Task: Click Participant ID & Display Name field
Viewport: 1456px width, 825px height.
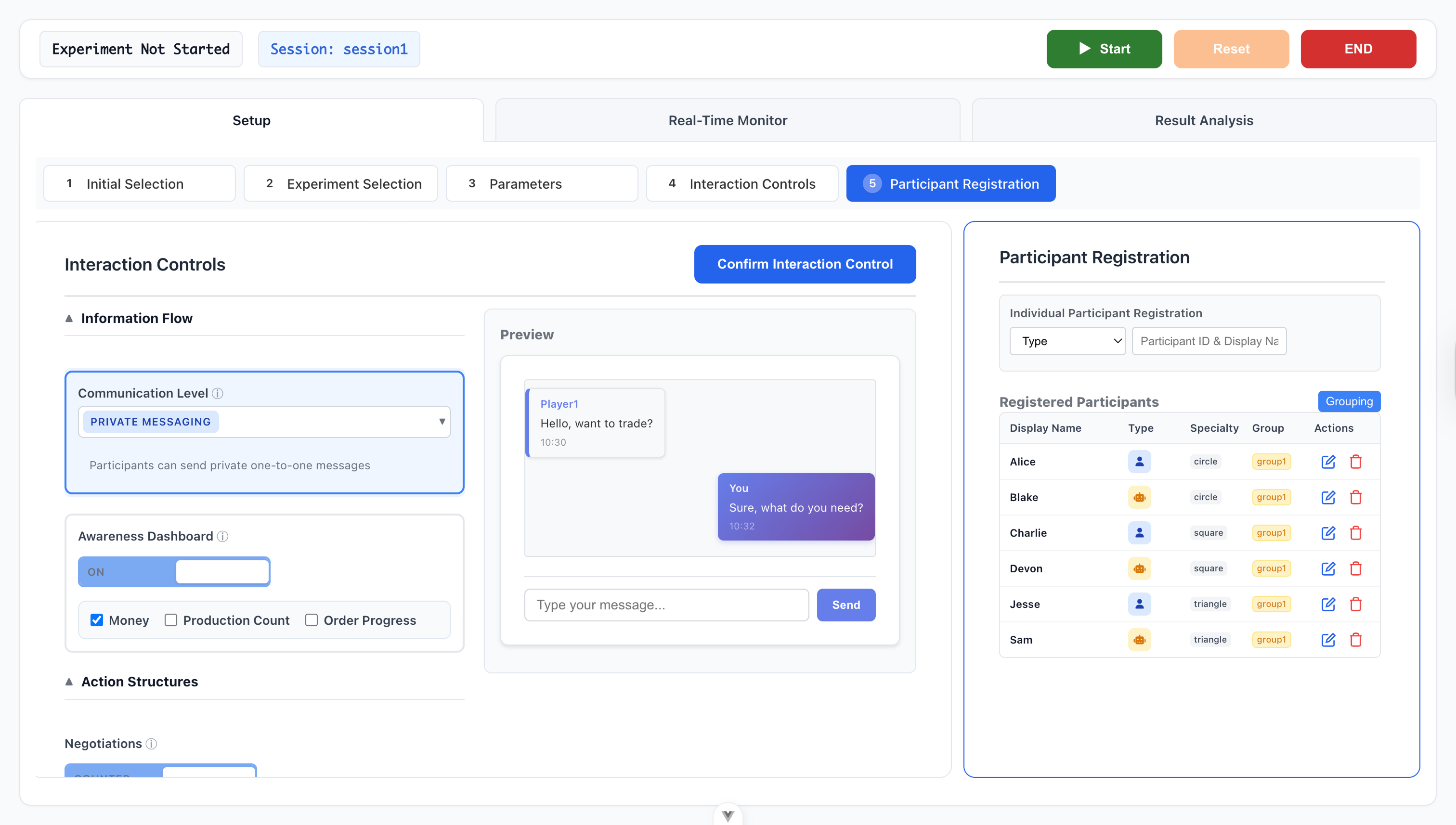Action: (x=1209, y=341)
